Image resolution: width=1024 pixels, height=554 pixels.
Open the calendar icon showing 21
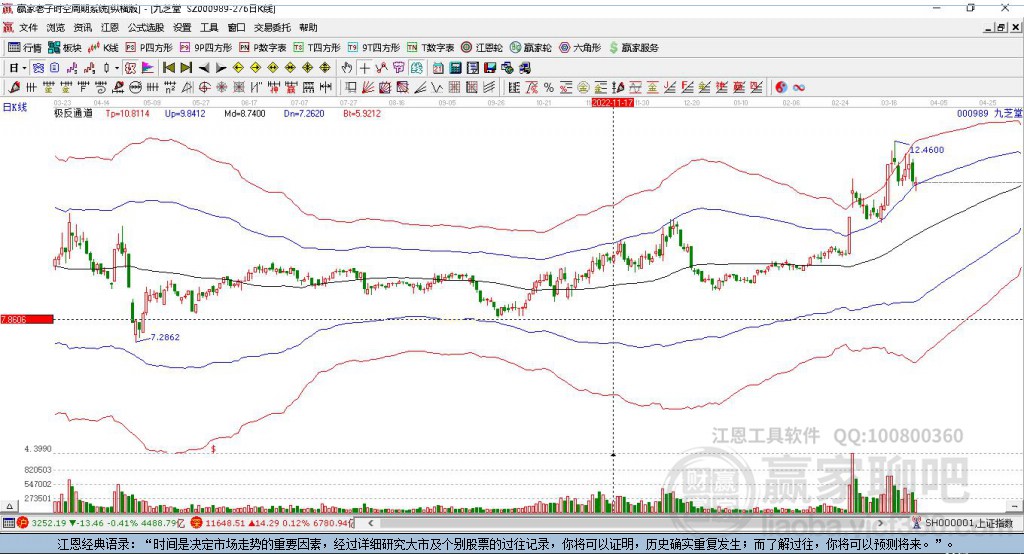438,68
